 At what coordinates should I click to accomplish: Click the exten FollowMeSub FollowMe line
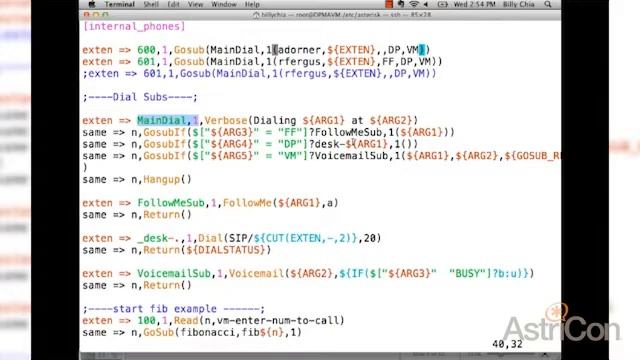click(210, 203)
